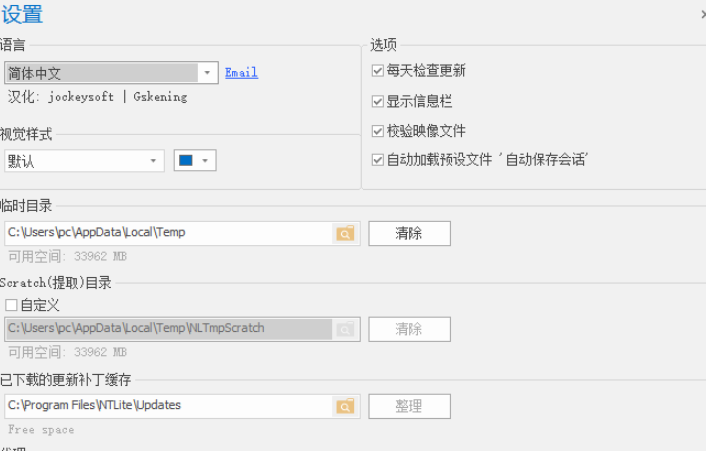706x451 pixels.
Task: Toggle 校验映像文件 checkbox
Action: tap(377, 131)
